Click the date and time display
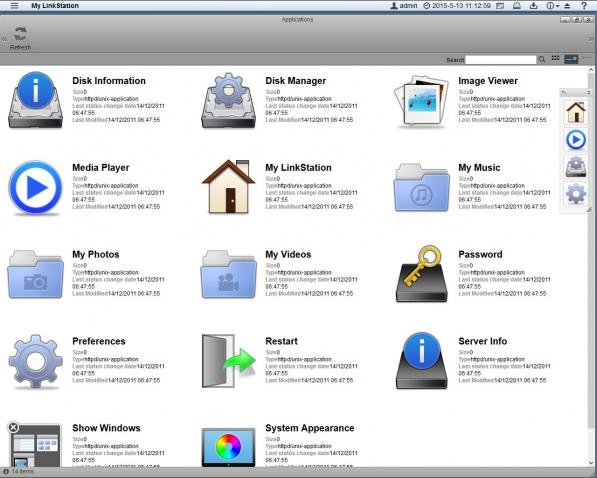 click(x=457, y=6)
